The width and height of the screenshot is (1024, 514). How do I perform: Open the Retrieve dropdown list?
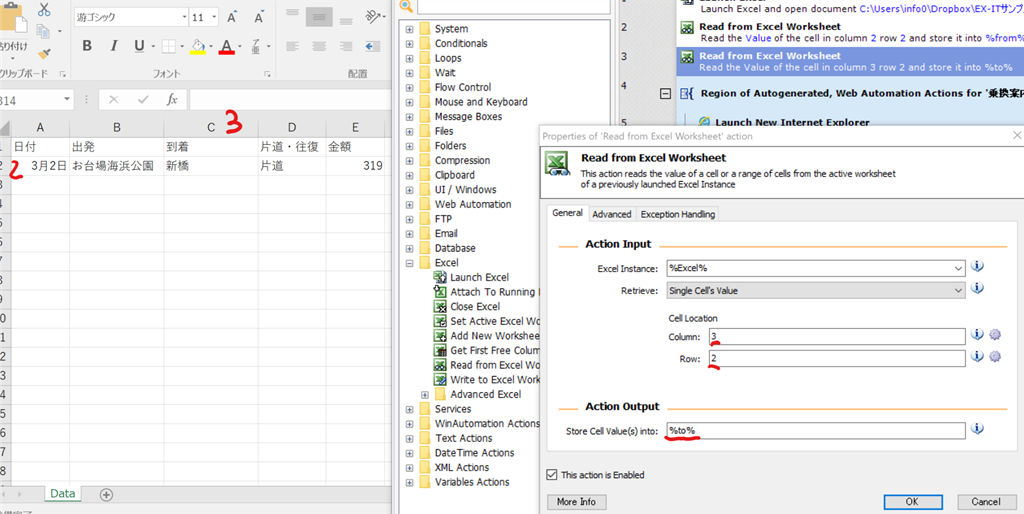pos(959,290)
